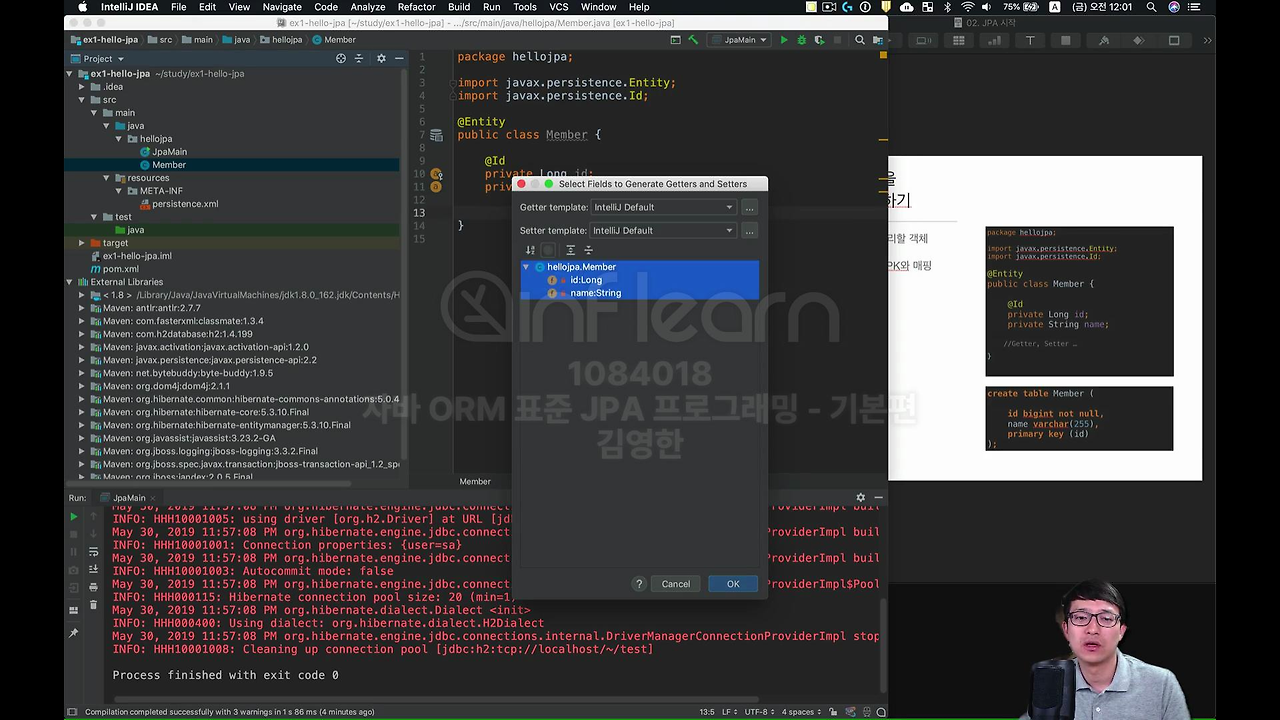1280x720 pixels.
Task: Click Scroll to End icon in the Run console
Action: (x=93, y=569)
